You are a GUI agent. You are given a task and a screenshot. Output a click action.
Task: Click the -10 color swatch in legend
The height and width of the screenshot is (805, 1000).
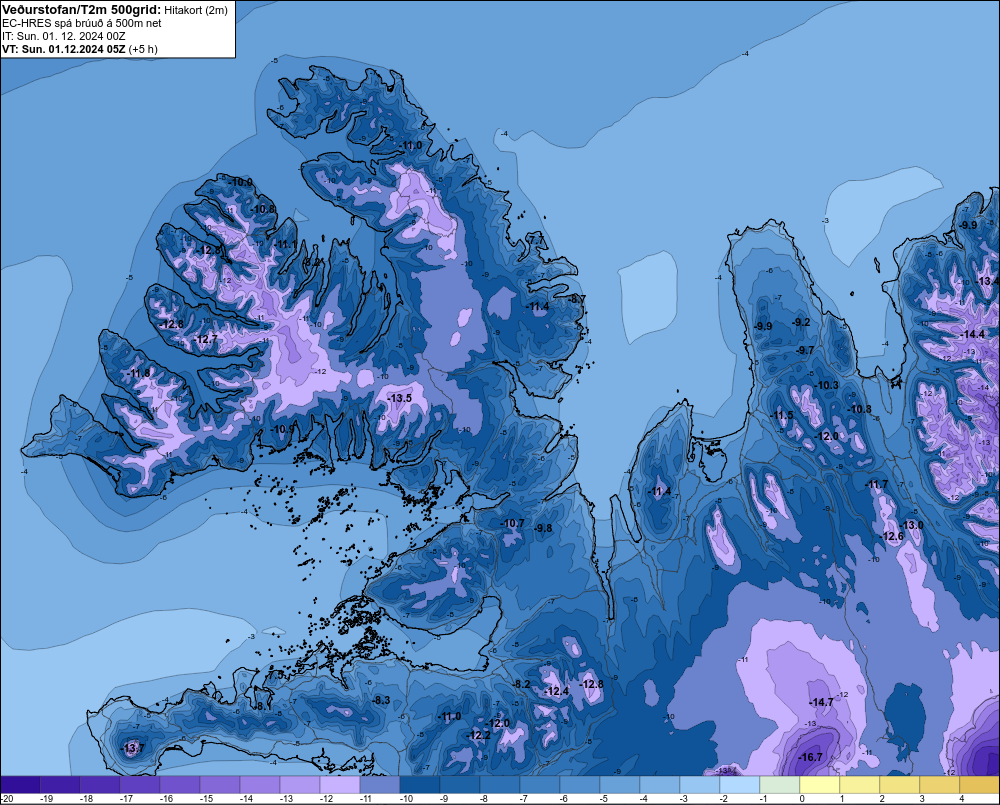[420, 784]
